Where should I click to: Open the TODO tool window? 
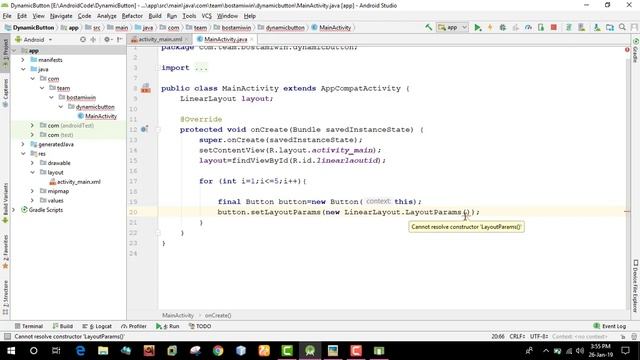200,326
